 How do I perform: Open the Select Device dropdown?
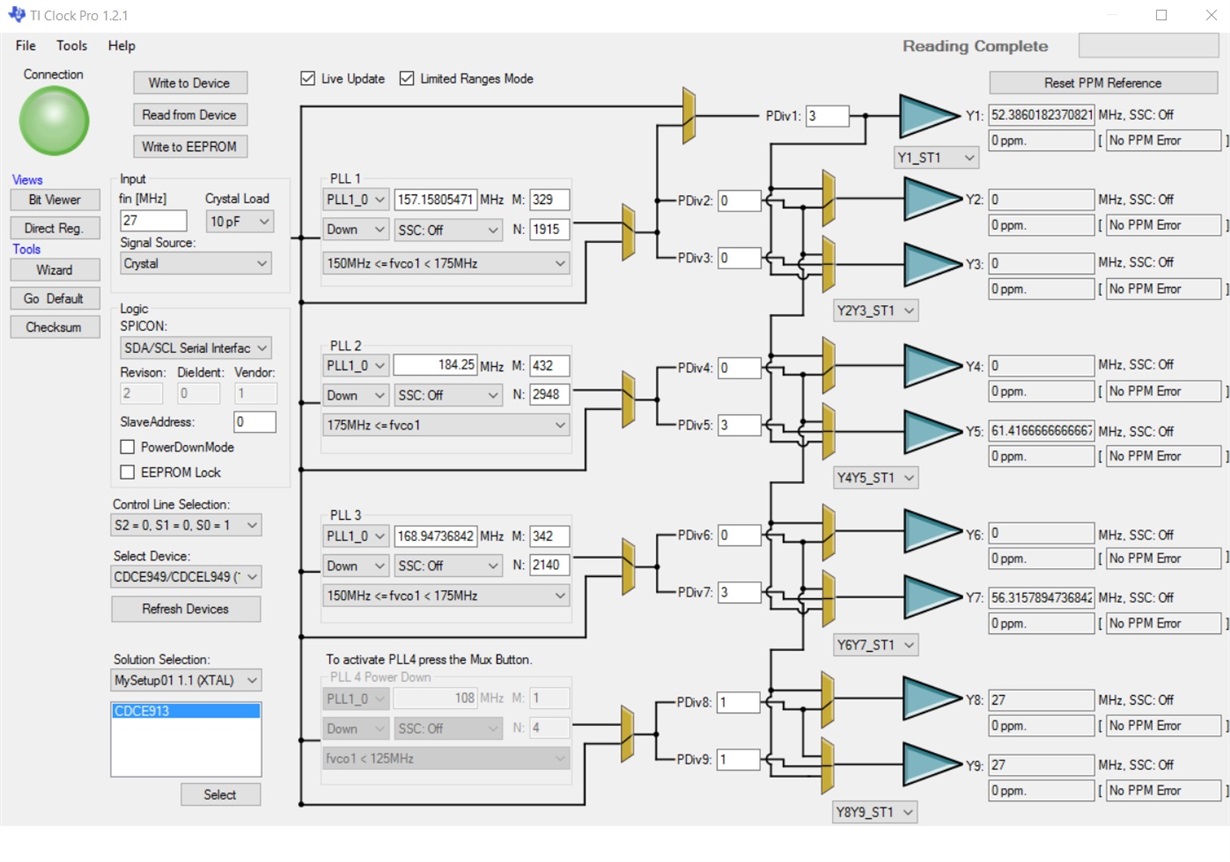[x=186, y=577]
